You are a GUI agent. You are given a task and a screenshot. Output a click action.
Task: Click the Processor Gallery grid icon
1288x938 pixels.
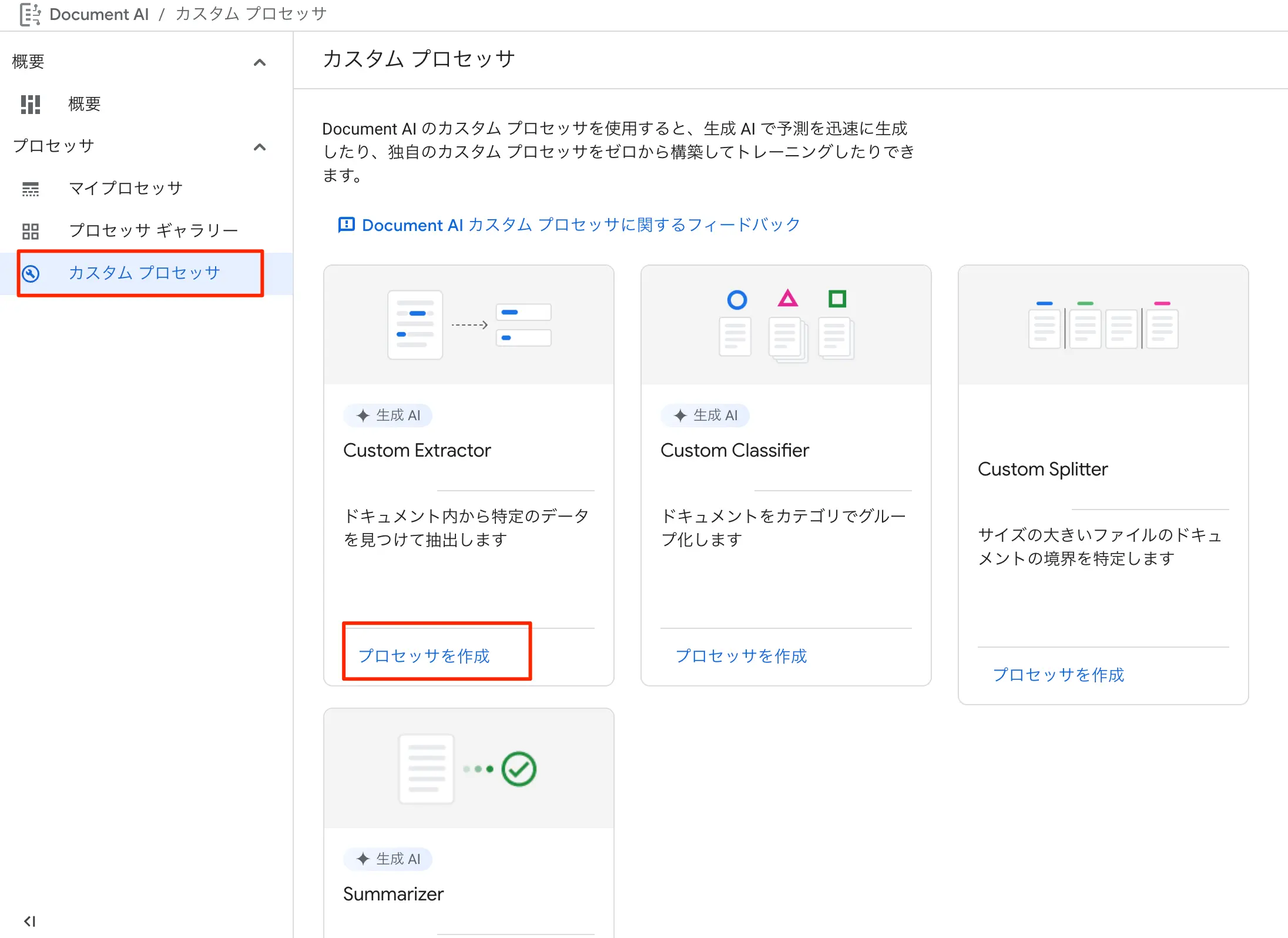[31, 231]
